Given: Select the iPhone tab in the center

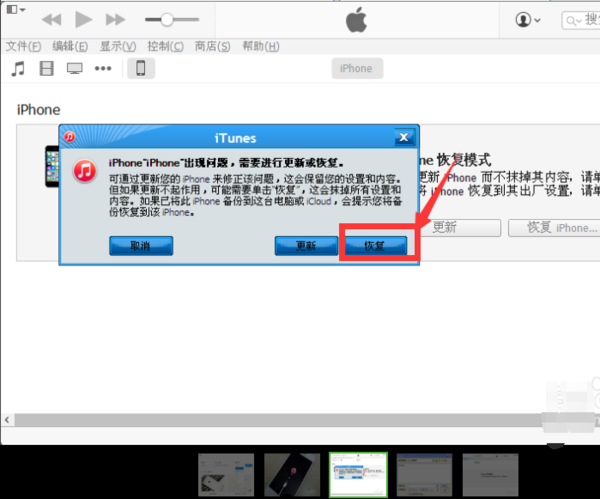Looking at the screenshot, I should (x=357, y=68).
